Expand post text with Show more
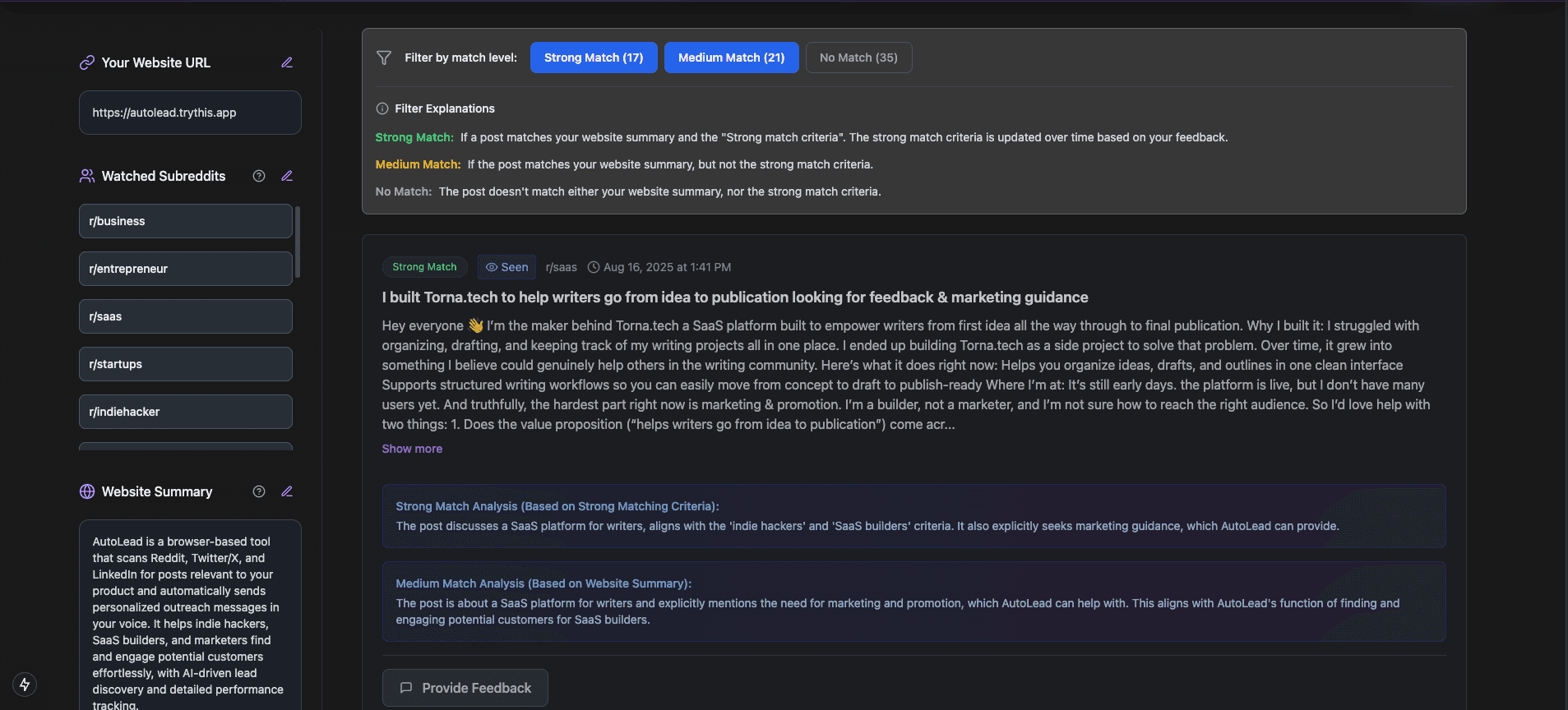Screen dimensions: 1568x710 pyautogui.click(x=412, y=449)
